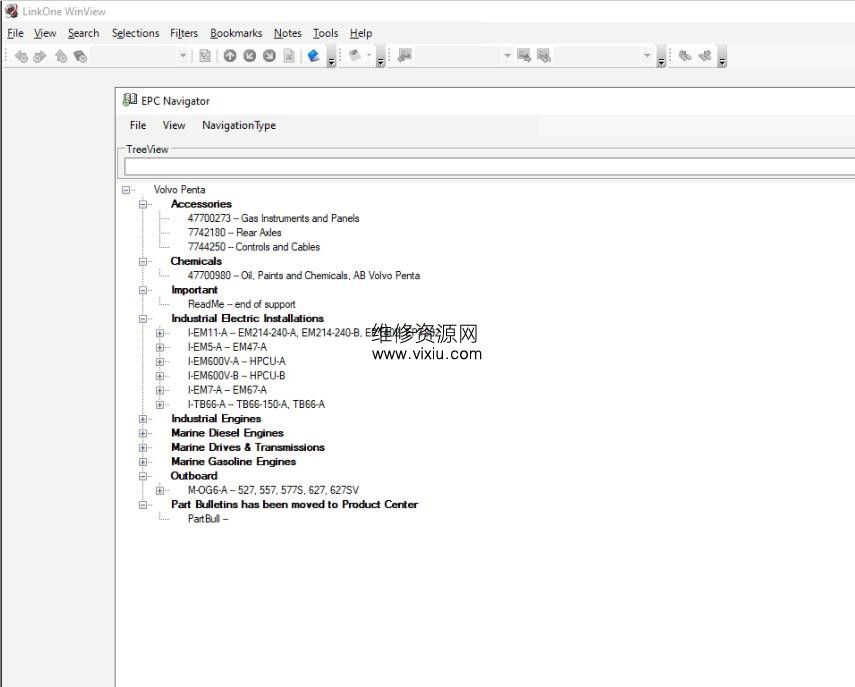Select the 'PartBull –' tree item
Screen dimensions: 855x687
coord(208,519)
